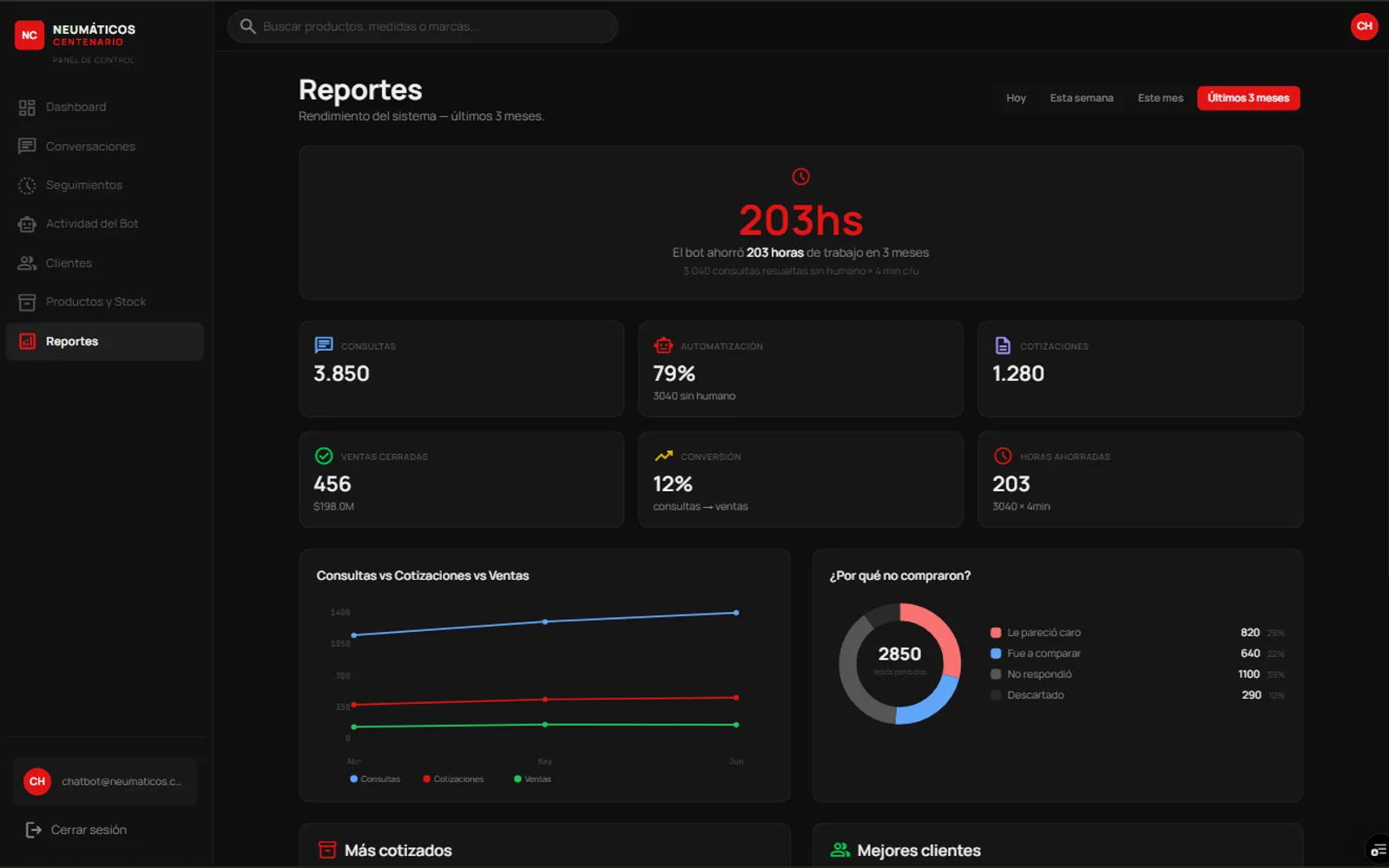Click the CH avatar beside the email
The image size is (1389, 868).
click(37, 781)
